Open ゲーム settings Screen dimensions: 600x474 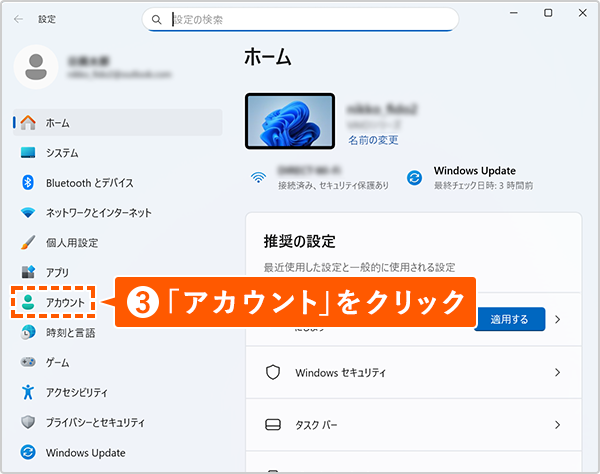(57, 362)
